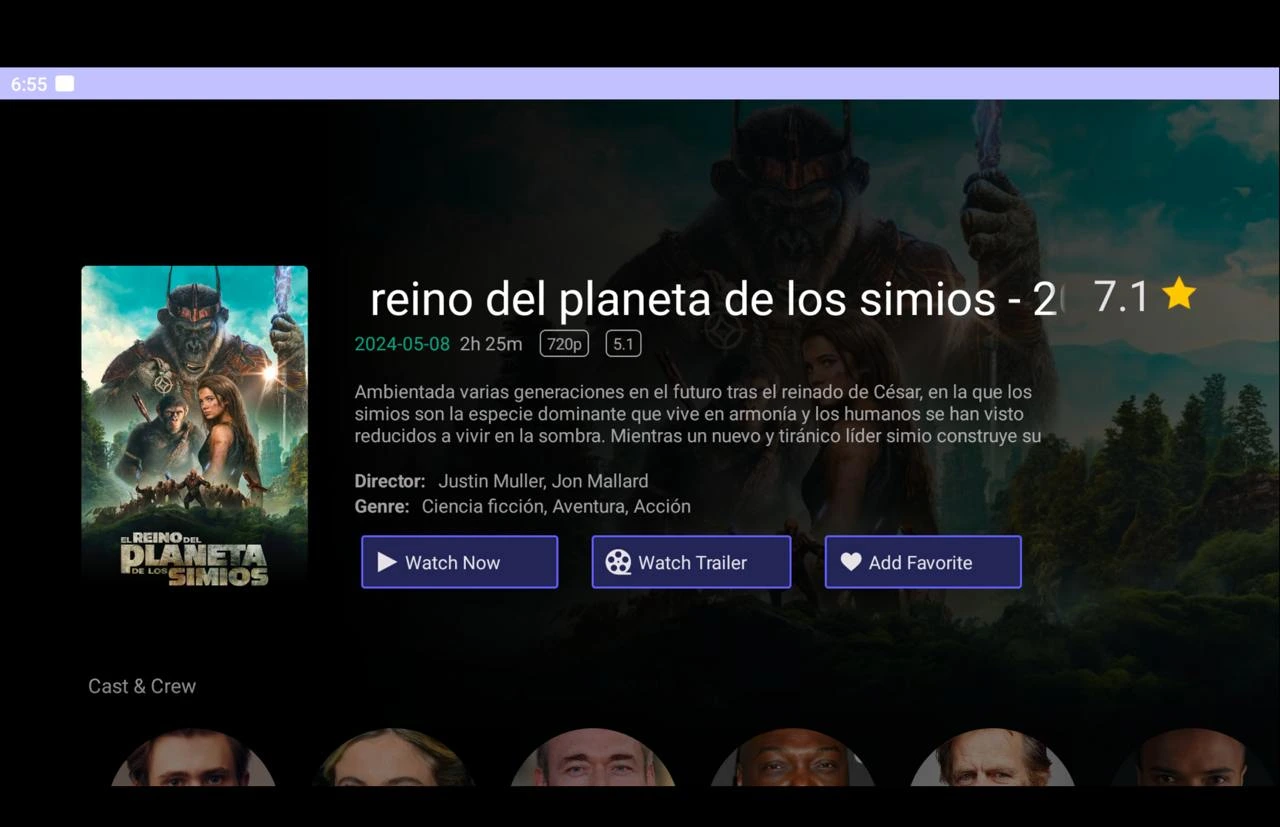Open the Watch Trailer button

(x=691, y=562)
